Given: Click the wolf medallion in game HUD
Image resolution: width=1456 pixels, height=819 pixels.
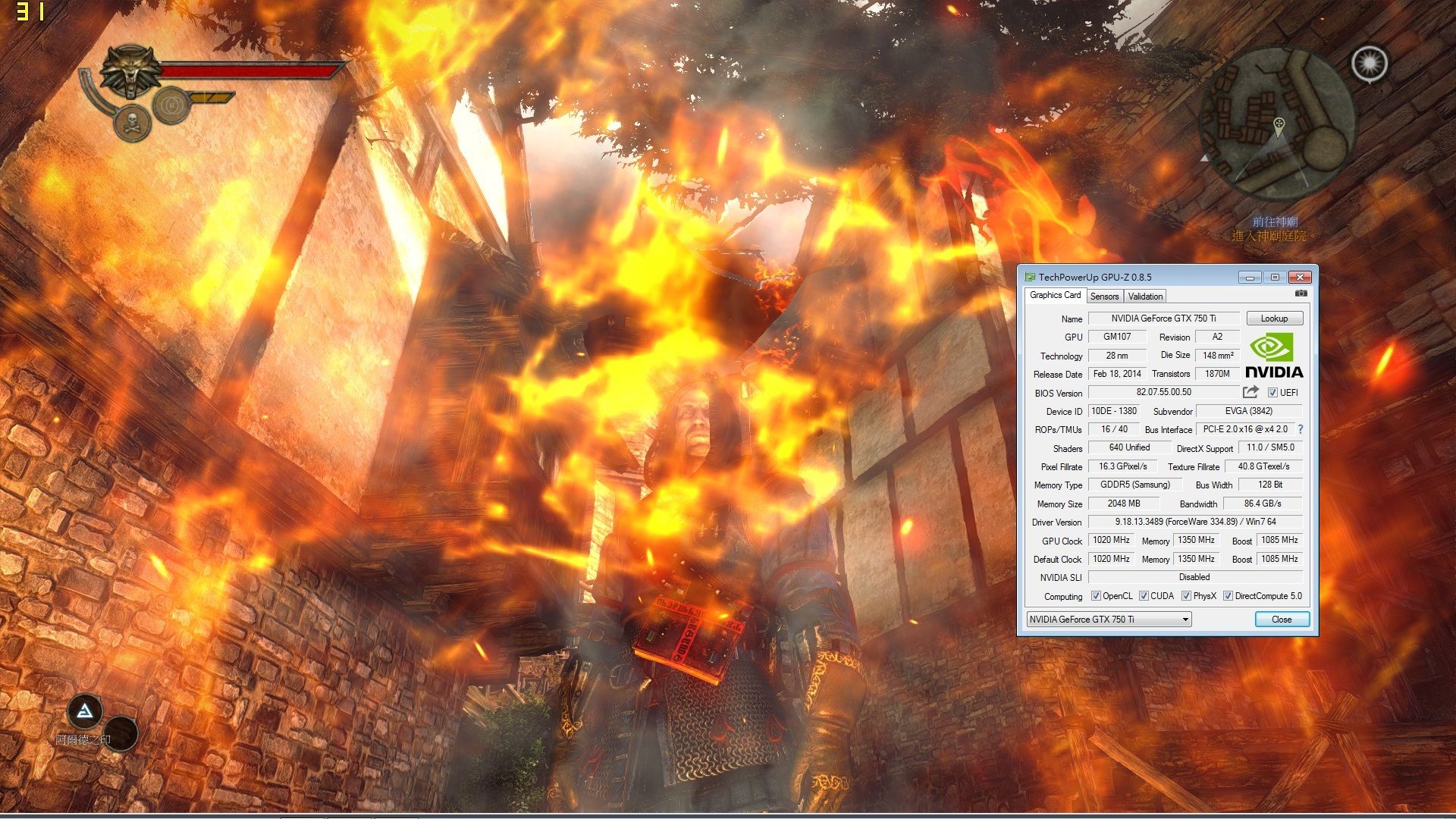Looking at the screenshot, I should point(131,71).
